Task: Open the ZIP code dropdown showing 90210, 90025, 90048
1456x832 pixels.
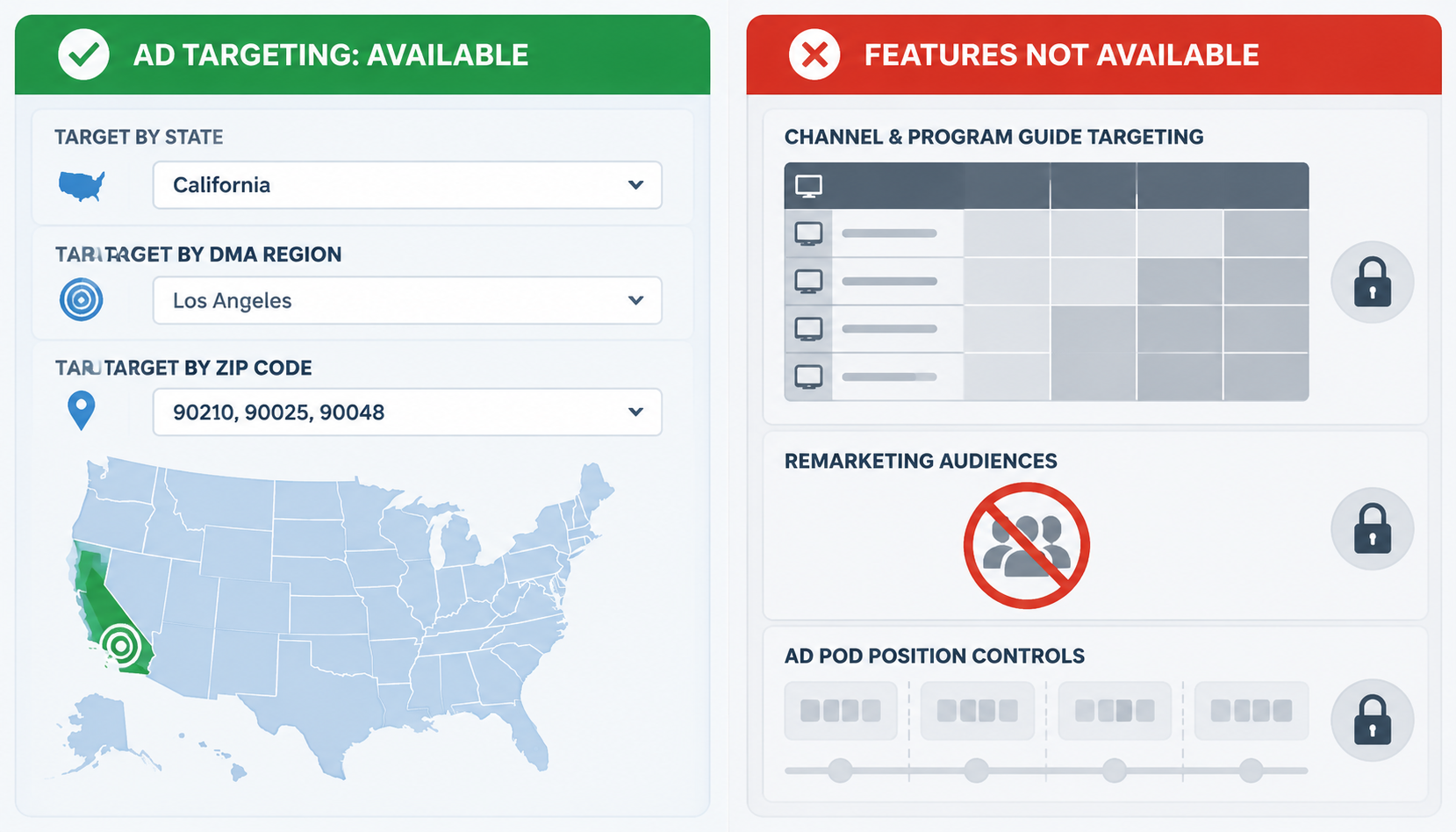Action: [x=407, y=412]
